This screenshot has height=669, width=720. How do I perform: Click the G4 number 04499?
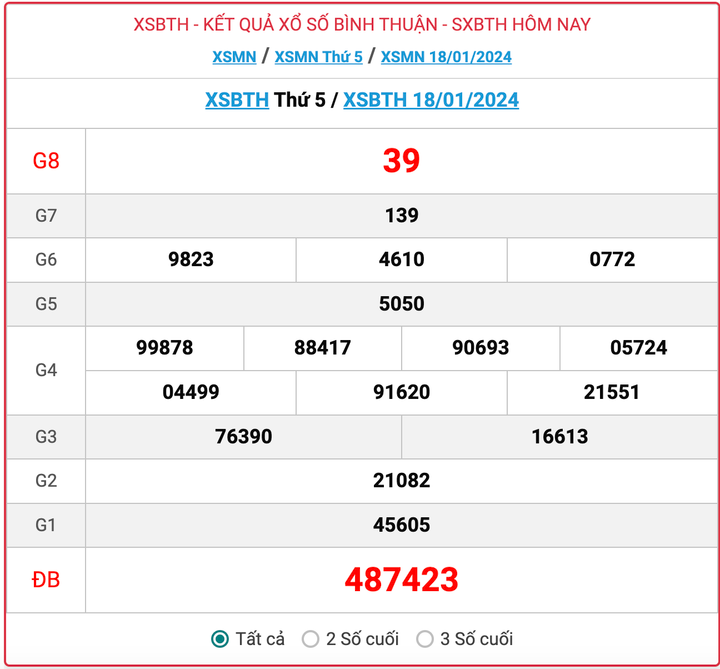[191, 392]
